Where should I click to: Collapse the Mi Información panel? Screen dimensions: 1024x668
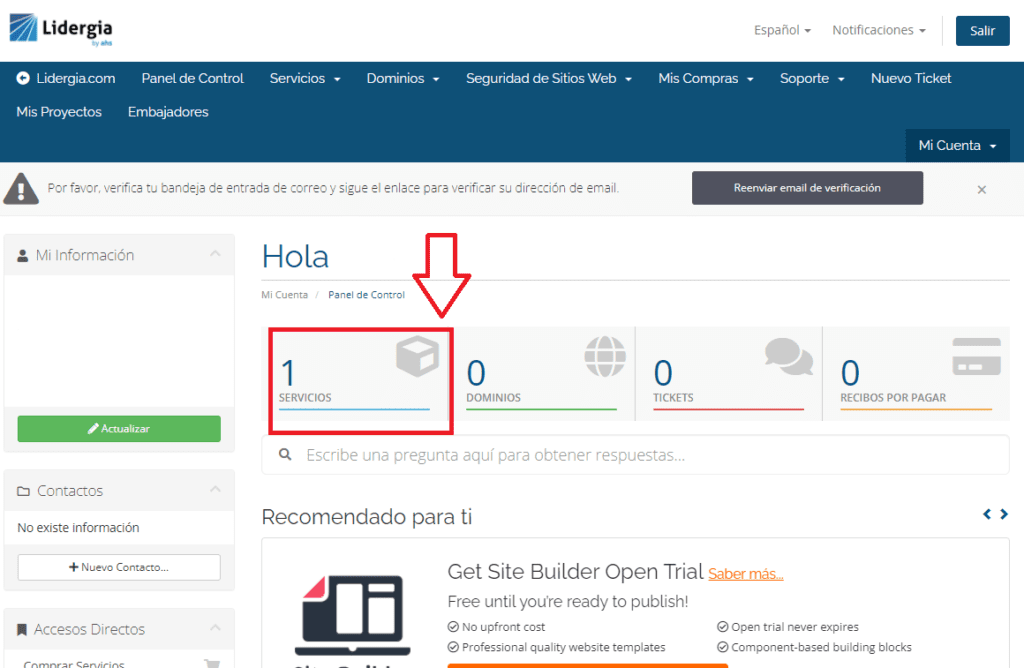(216, 253)
